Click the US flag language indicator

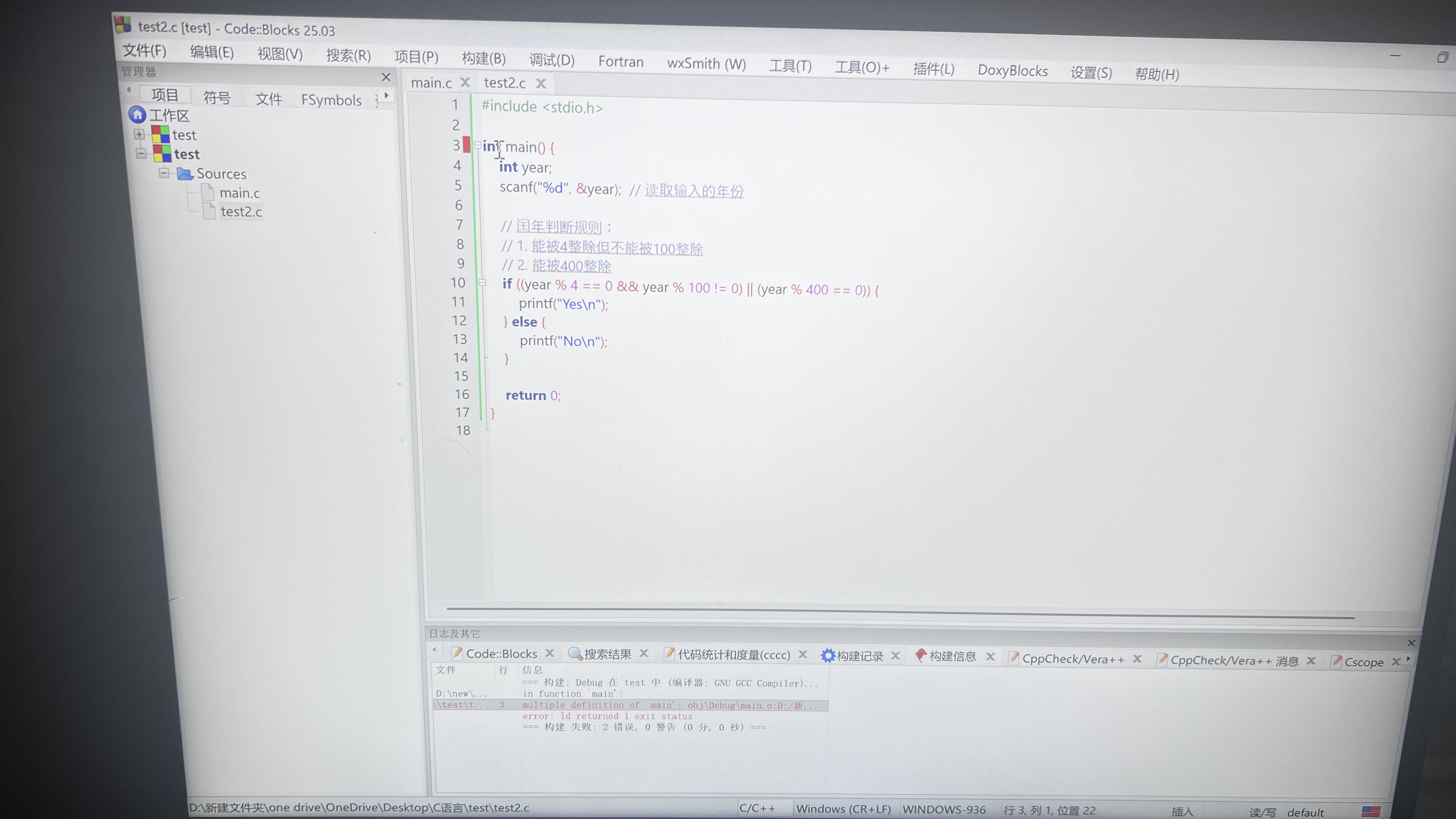pos(1371,811)
